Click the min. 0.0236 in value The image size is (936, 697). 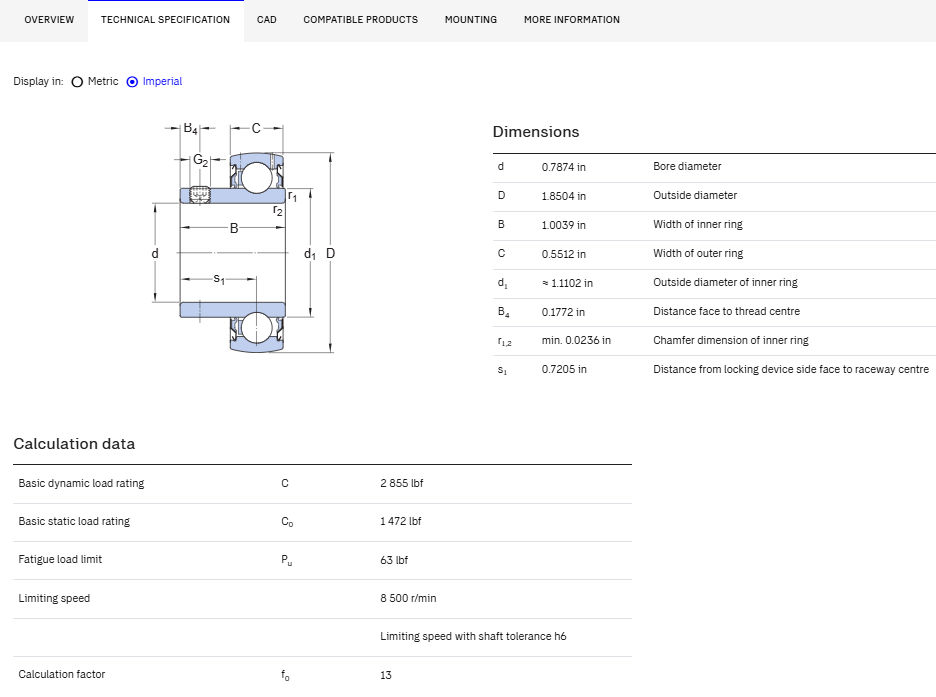pyautogui.click(x=576, y=340)
